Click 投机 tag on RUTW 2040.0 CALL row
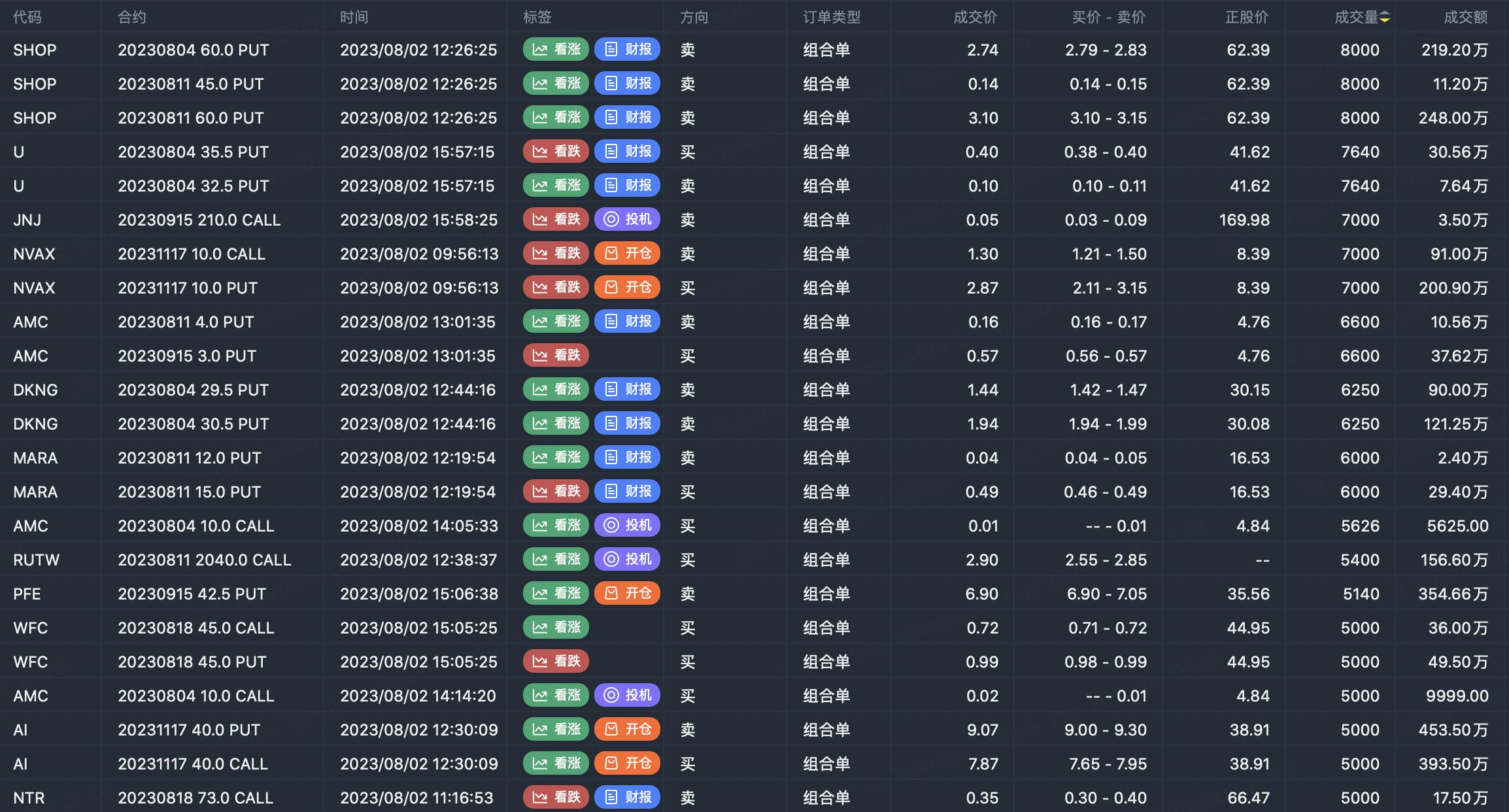The width and height of the screenshot is (1509, 812). (628, 560)
